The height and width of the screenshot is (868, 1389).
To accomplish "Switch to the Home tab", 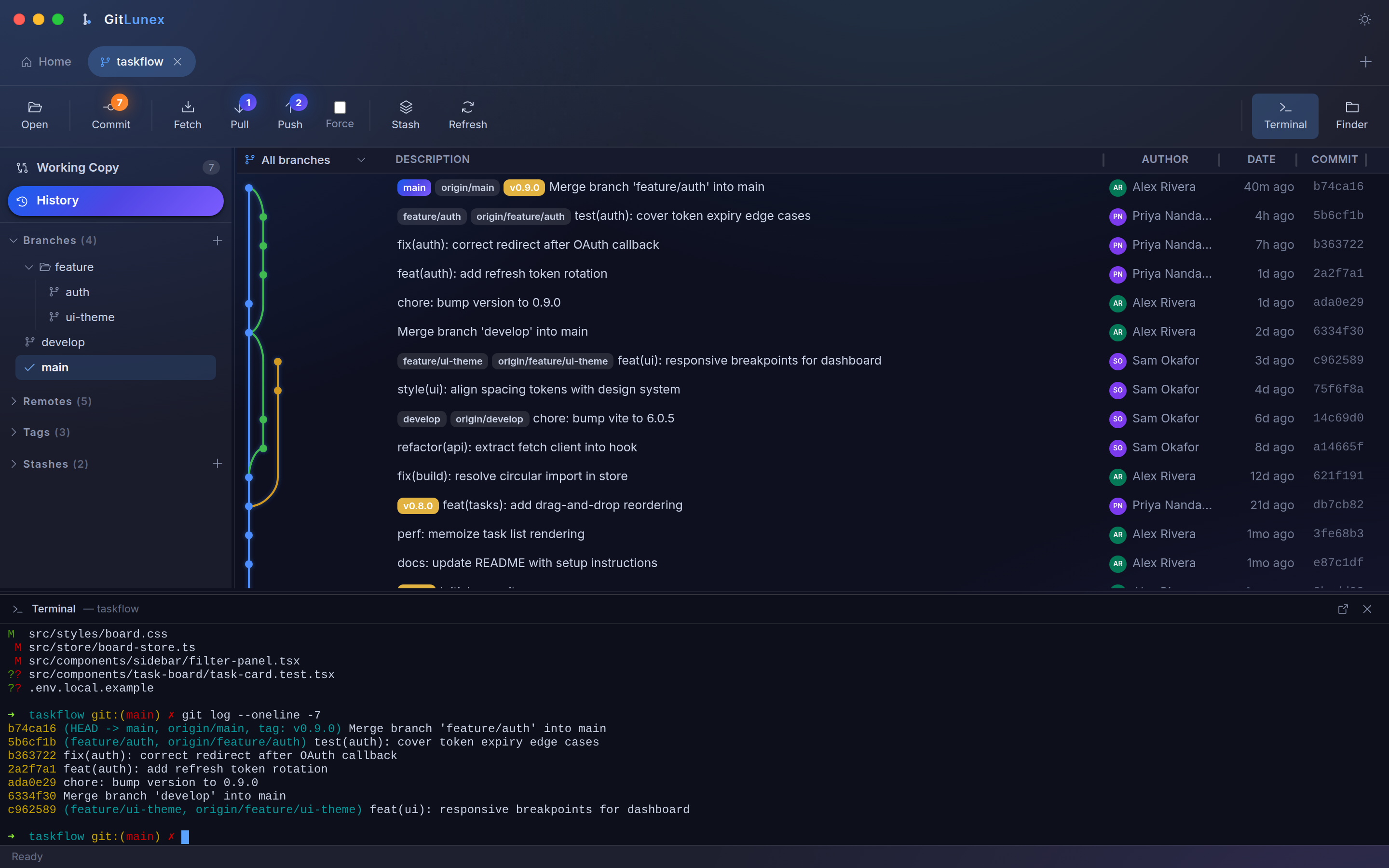I will click(x=46, y=61).
